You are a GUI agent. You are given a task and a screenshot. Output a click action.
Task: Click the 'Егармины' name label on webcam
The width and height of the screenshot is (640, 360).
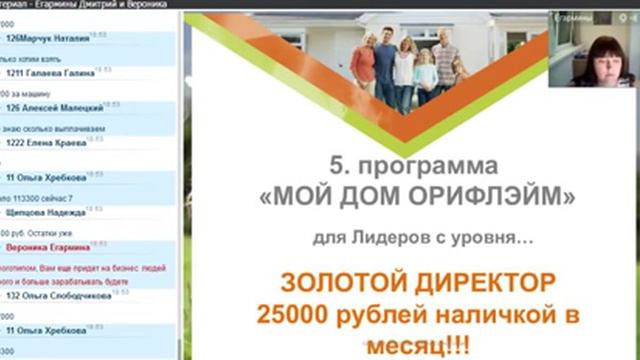click(573, 18)
